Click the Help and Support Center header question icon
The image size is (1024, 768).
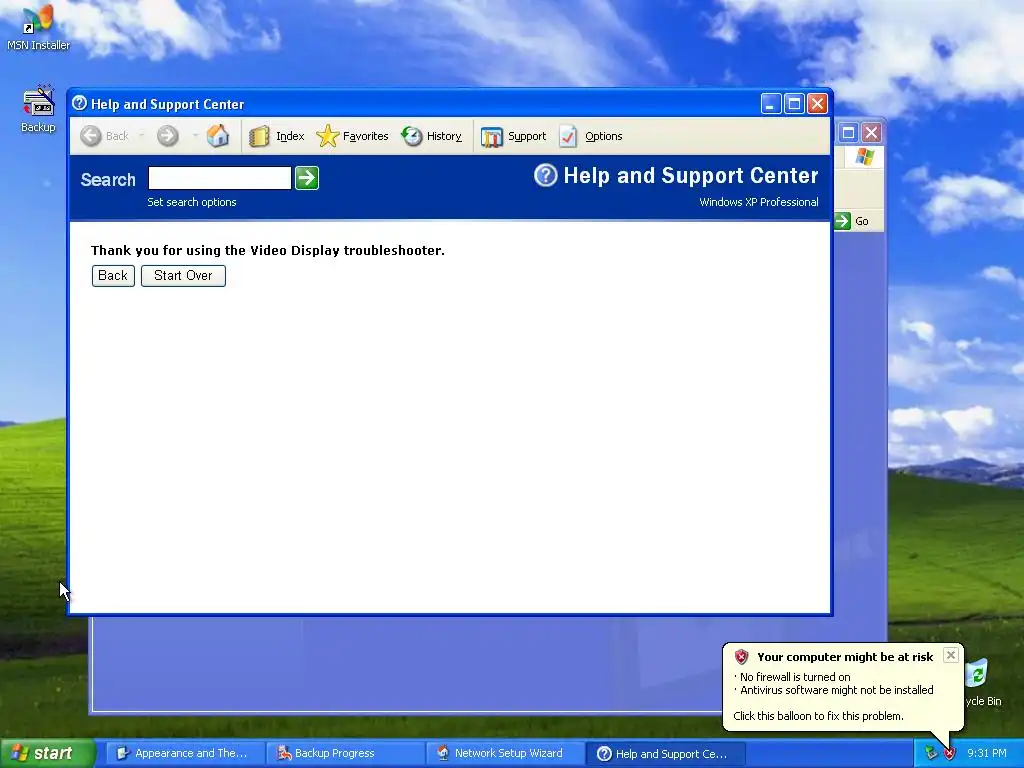[545, 175]
